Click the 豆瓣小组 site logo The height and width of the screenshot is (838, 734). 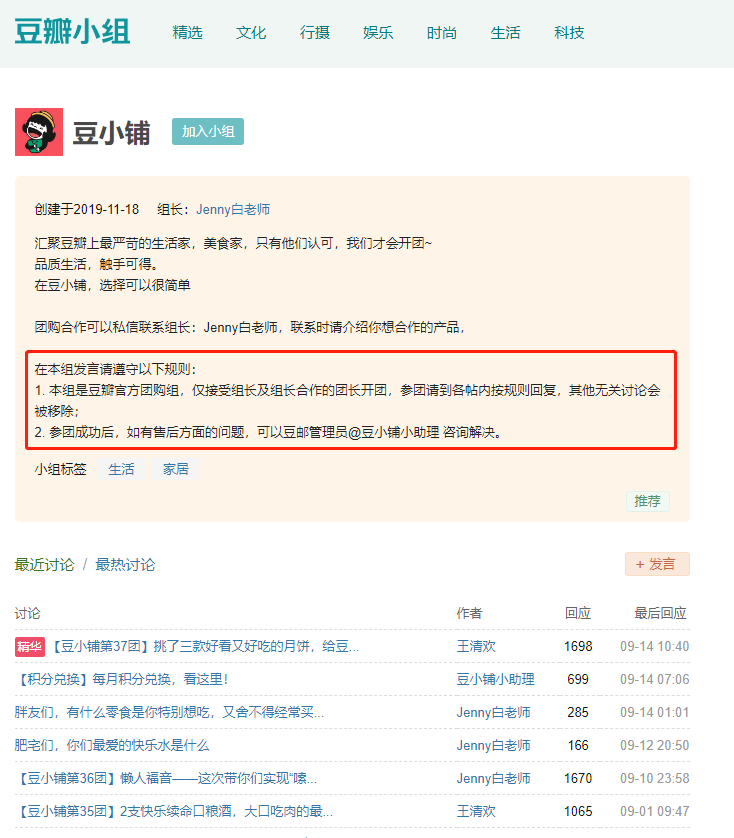72,32
